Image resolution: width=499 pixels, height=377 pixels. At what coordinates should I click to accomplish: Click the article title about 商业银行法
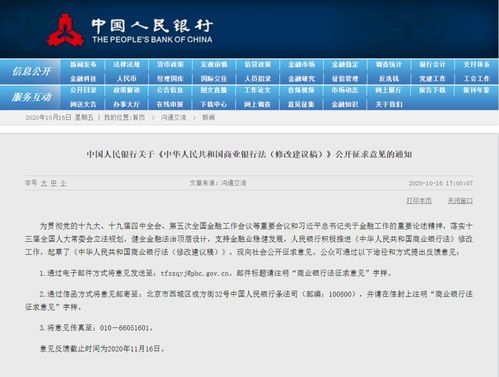249,154
